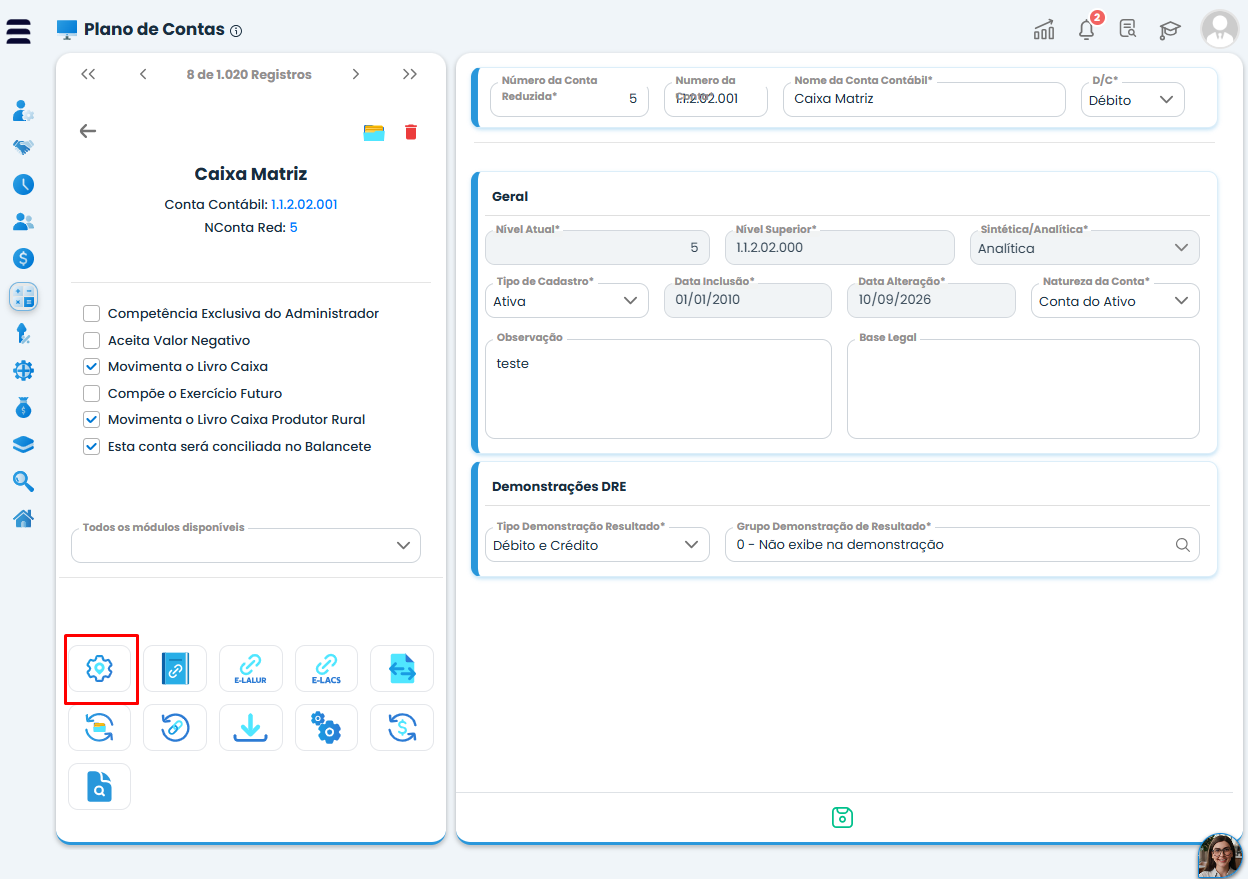
Task: Click the NConta Red 5 value
Action: [294, 227]
